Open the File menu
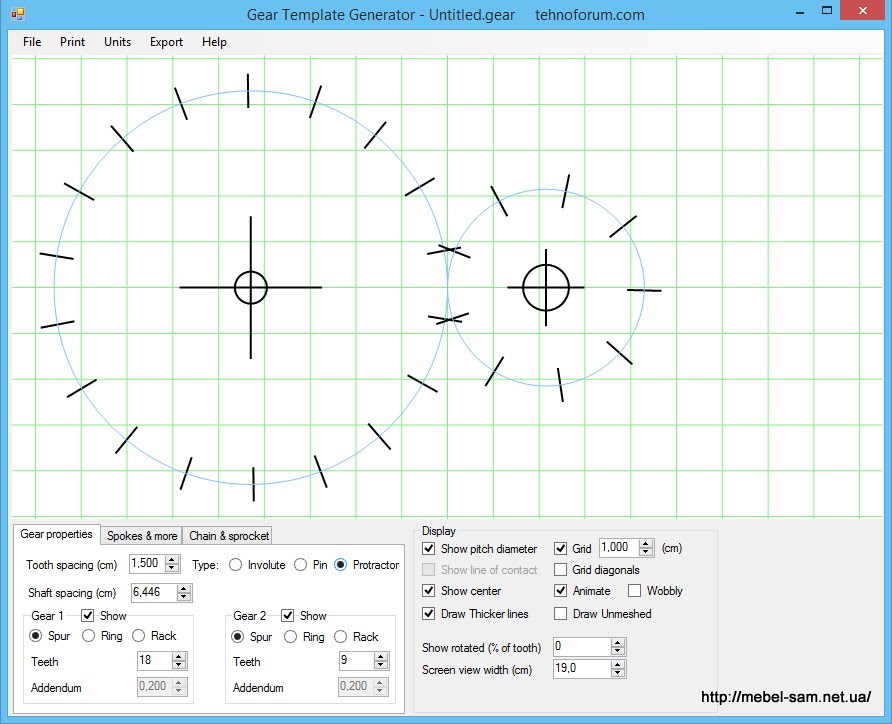Screen dimensions: 892x724 (x=32, y=42)
